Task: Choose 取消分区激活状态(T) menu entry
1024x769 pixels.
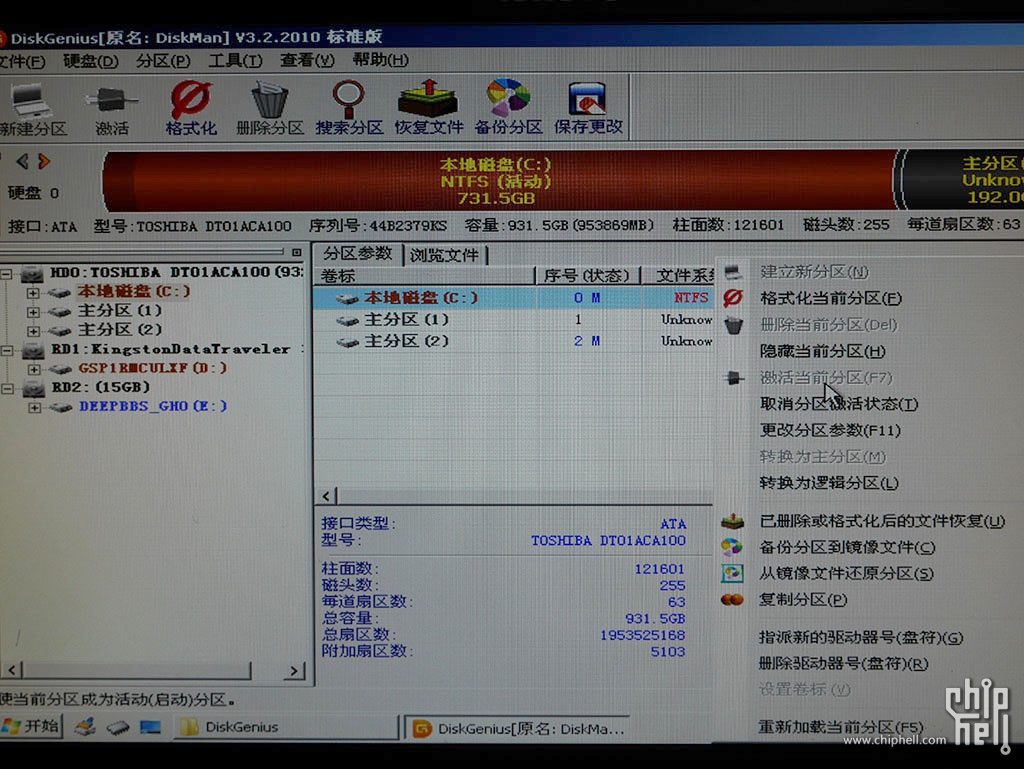Action: click(839, 404)
